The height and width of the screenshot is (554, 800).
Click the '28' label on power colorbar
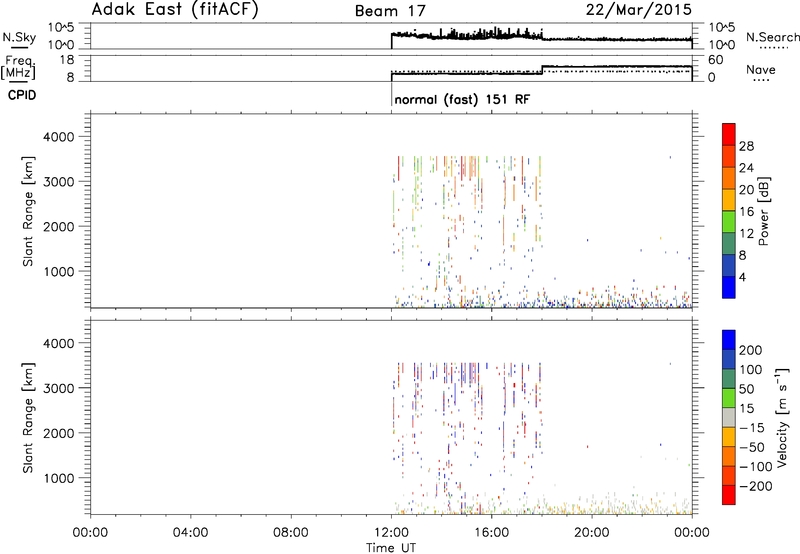point(746,146)
